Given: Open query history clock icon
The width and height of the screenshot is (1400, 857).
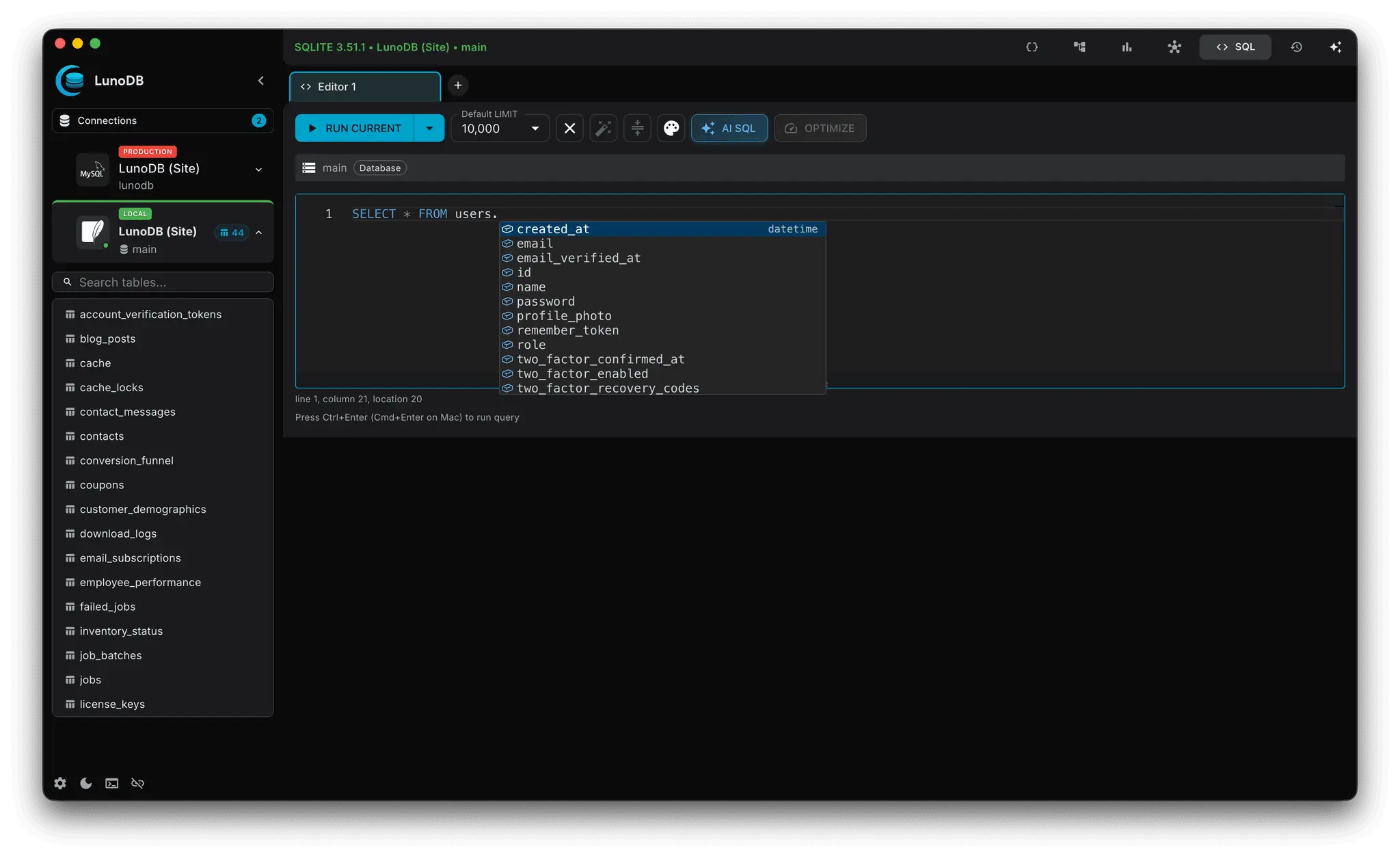Looking at the screenshot, I should (1296, 47).
